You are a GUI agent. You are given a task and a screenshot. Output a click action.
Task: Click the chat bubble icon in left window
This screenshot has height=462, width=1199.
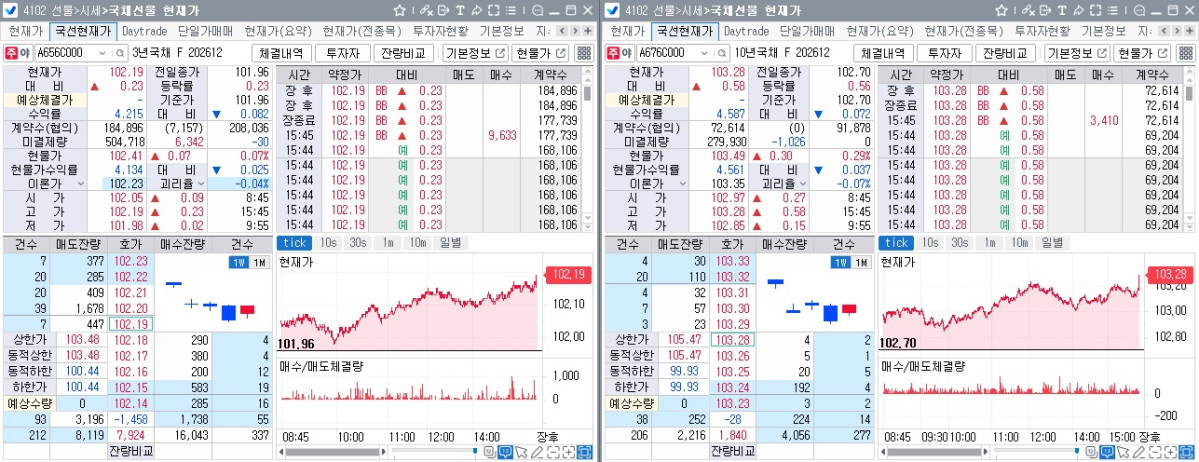click(x=538, y=11)
